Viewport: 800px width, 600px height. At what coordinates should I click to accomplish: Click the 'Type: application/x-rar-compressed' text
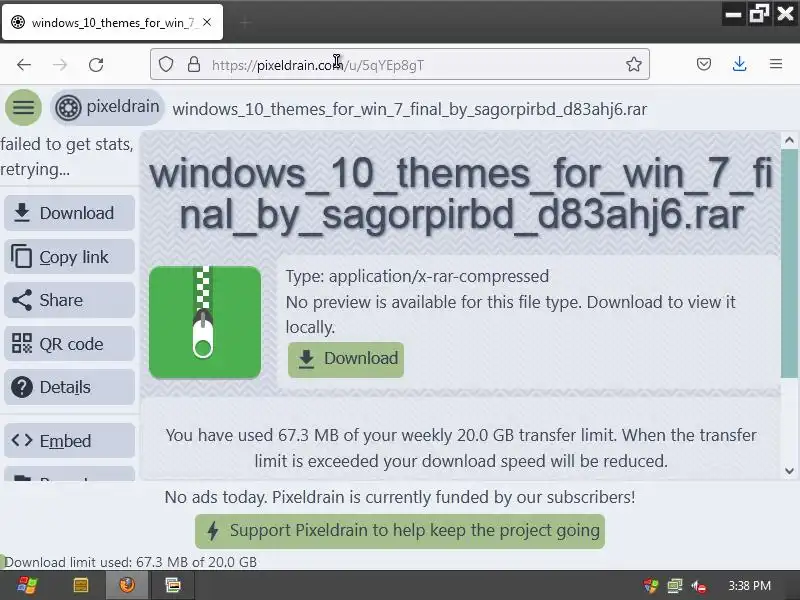pyautogui.click(x=417, y=276)
